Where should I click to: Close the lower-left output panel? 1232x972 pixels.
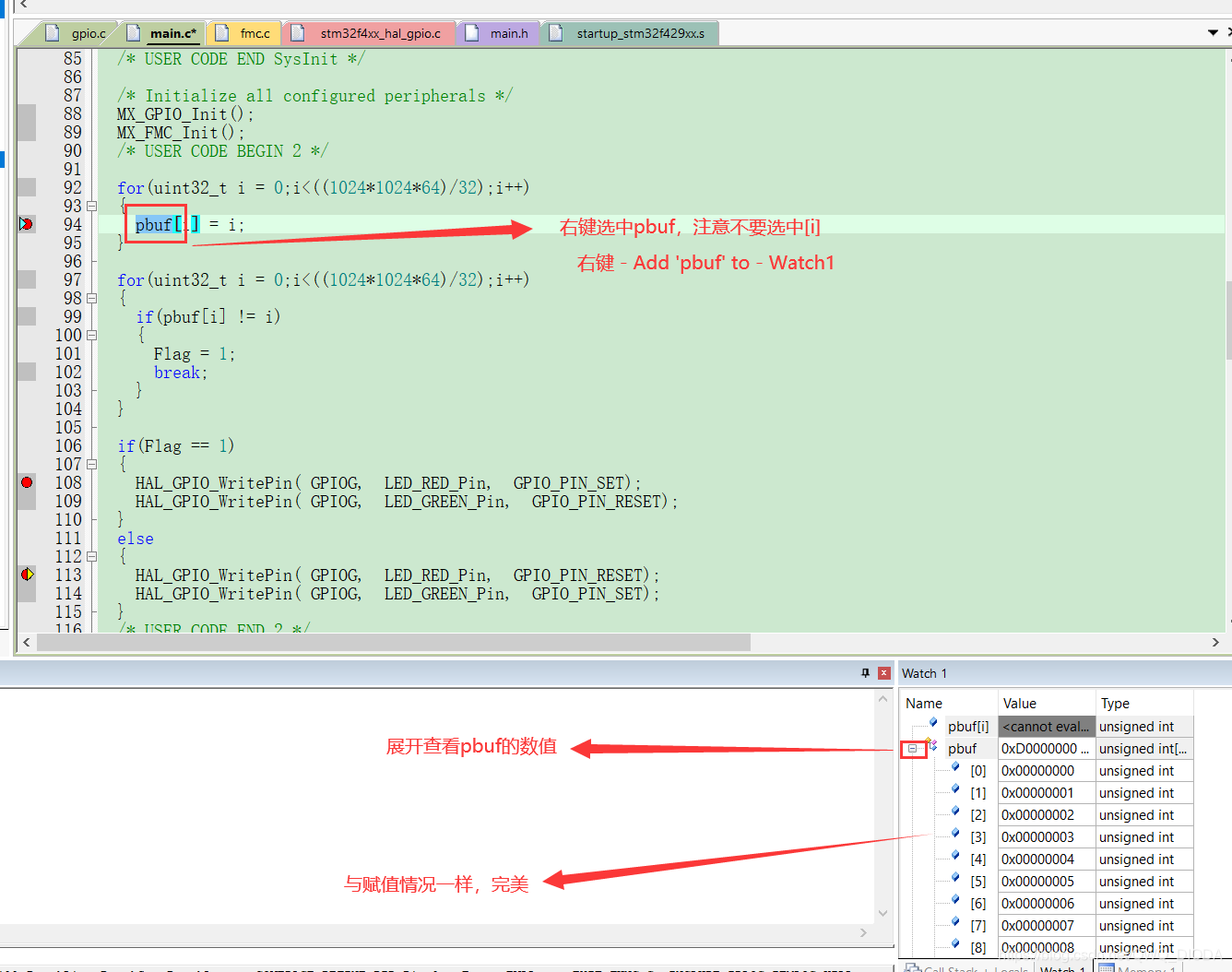(x=884, y=673)
